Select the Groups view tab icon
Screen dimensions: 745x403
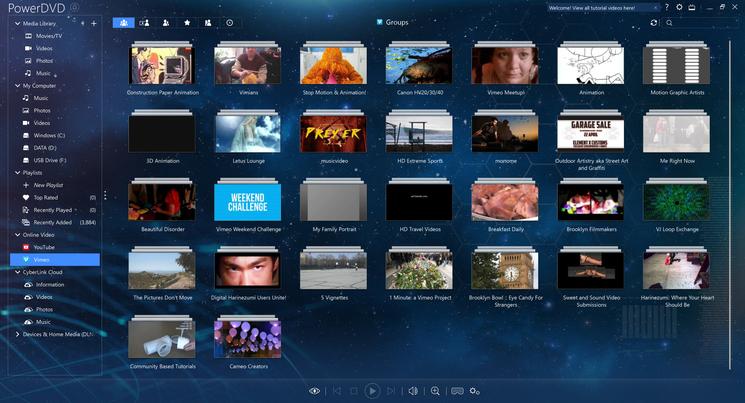[x=124, y=22]
